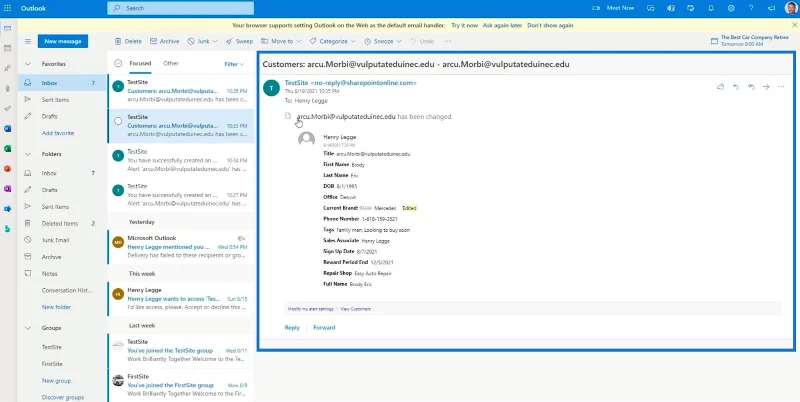Reply using the arrow icon in message header

pyautogui.click(x=735, y=87)
